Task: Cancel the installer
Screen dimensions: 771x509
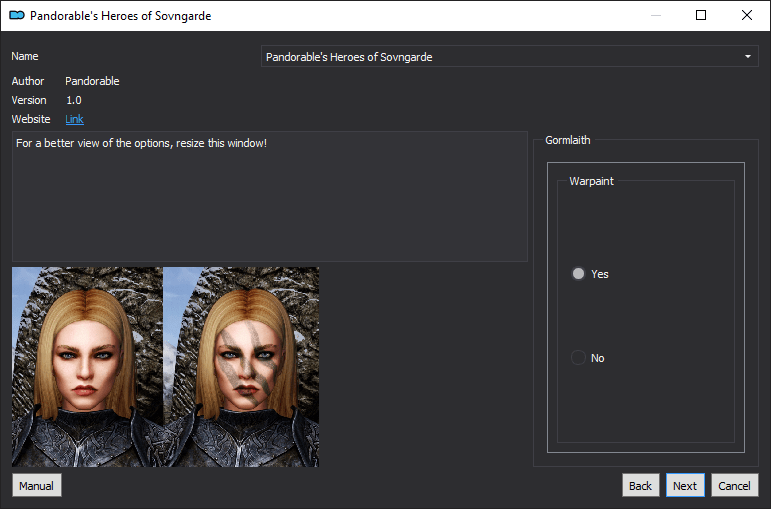Action: 734,485
